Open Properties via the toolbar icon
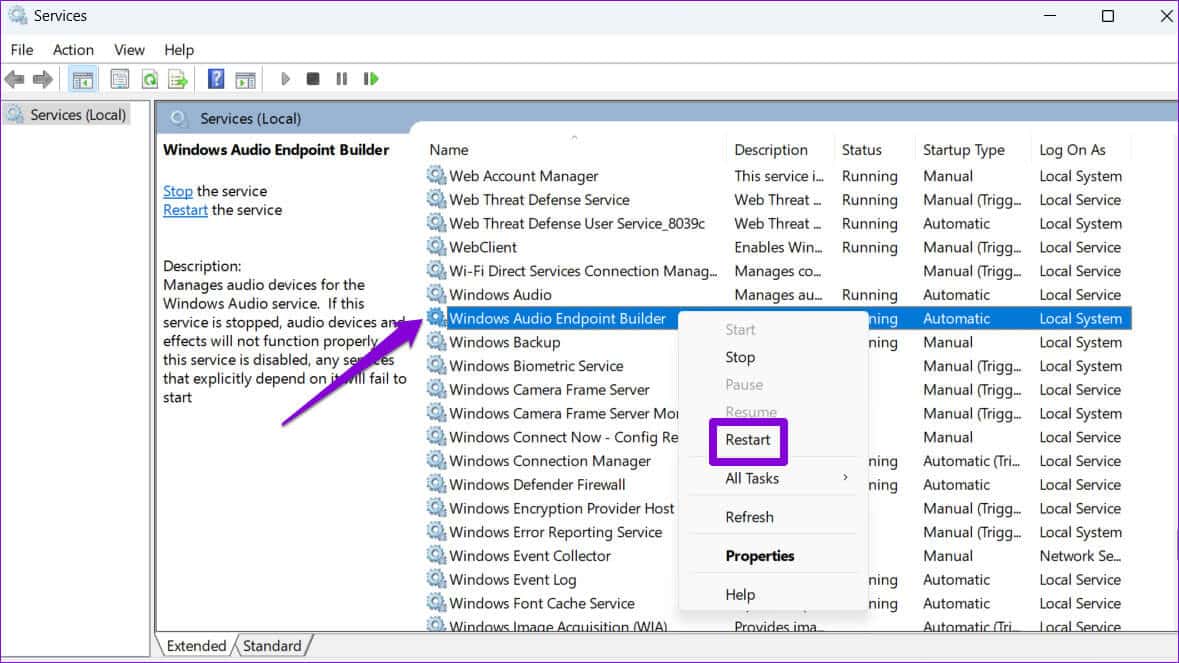The height and width of the screenshot is (663, 1179). coord(120,79)
